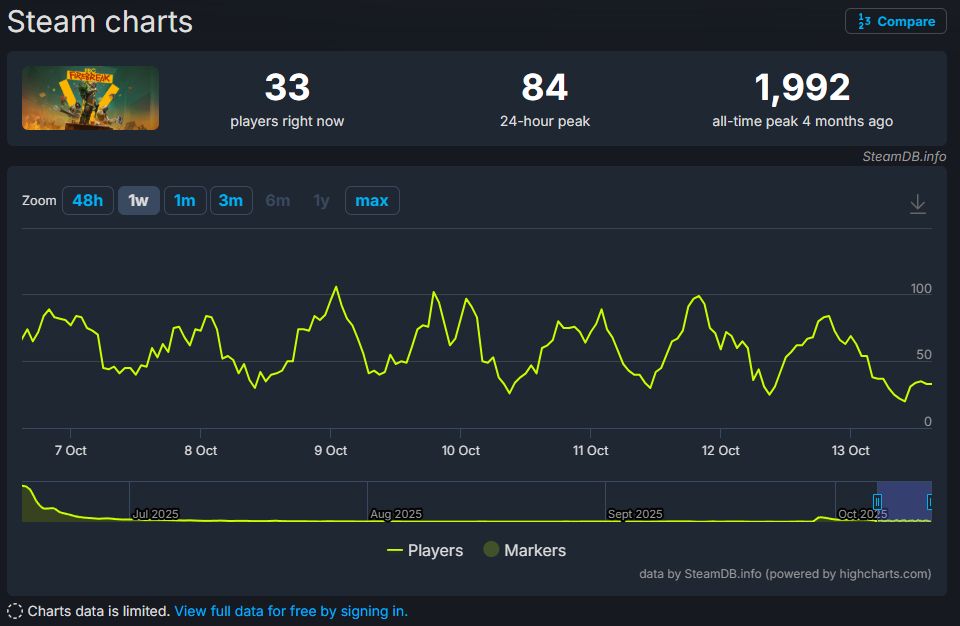Open the FBC Firebreak game thumbnail
The width and height of the screenshot is (960, 626).
pyautogui.click(x=91, y=98)
